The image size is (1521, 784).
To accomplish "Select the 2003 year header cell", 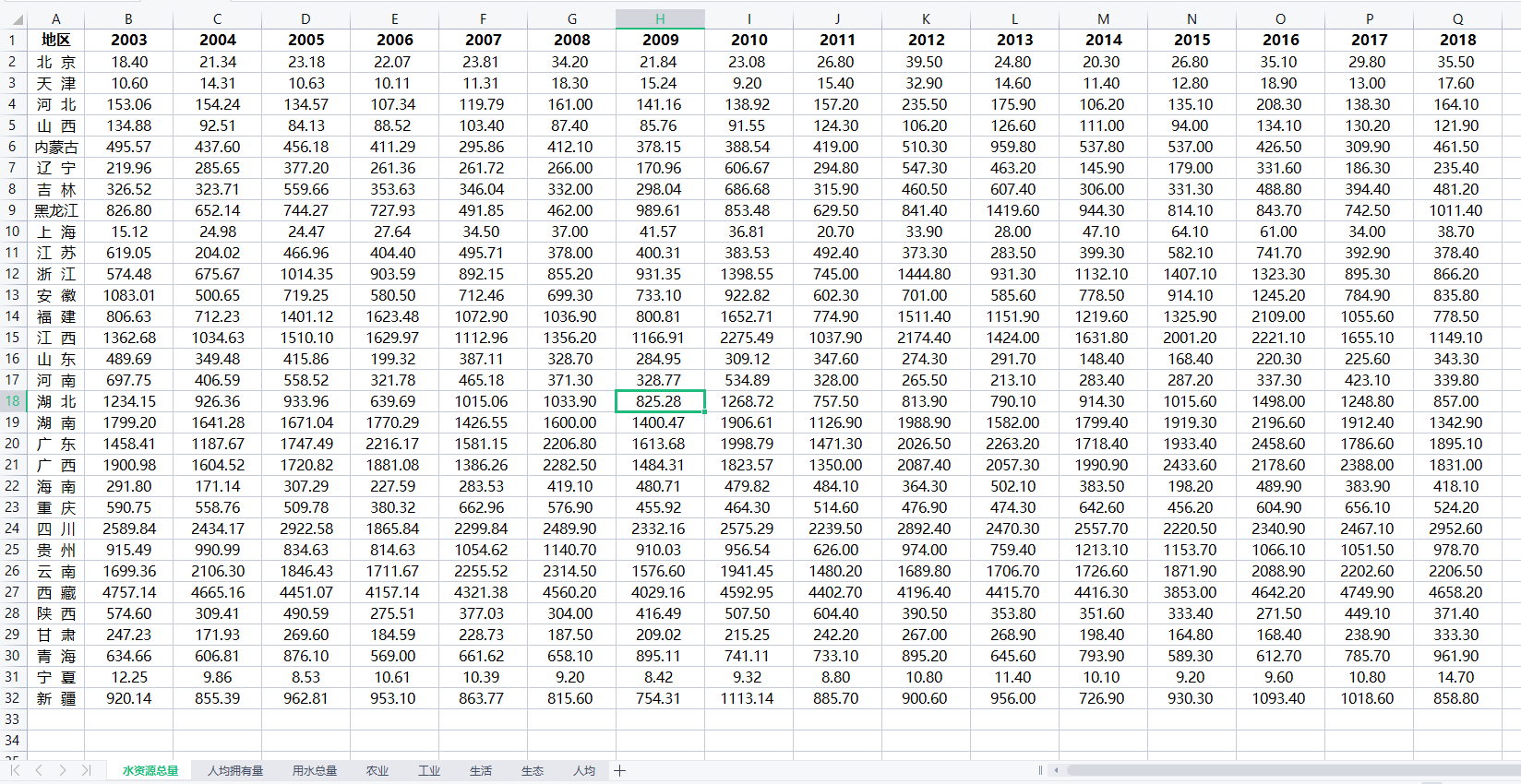I will point(129,40).
